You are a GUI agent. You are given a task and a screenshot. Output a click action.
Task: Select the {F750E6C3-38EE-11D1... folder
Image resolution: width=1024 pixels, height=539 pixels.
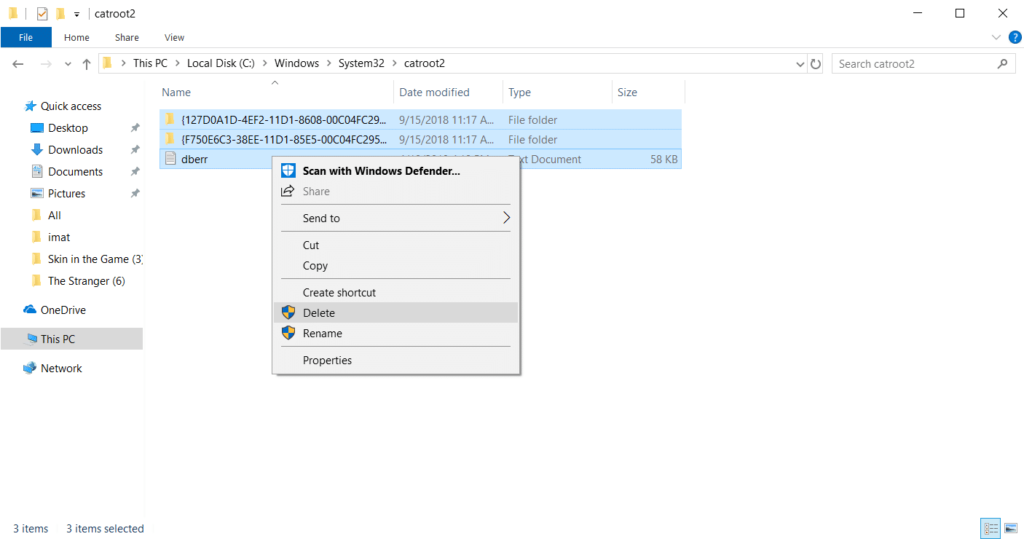421,139
